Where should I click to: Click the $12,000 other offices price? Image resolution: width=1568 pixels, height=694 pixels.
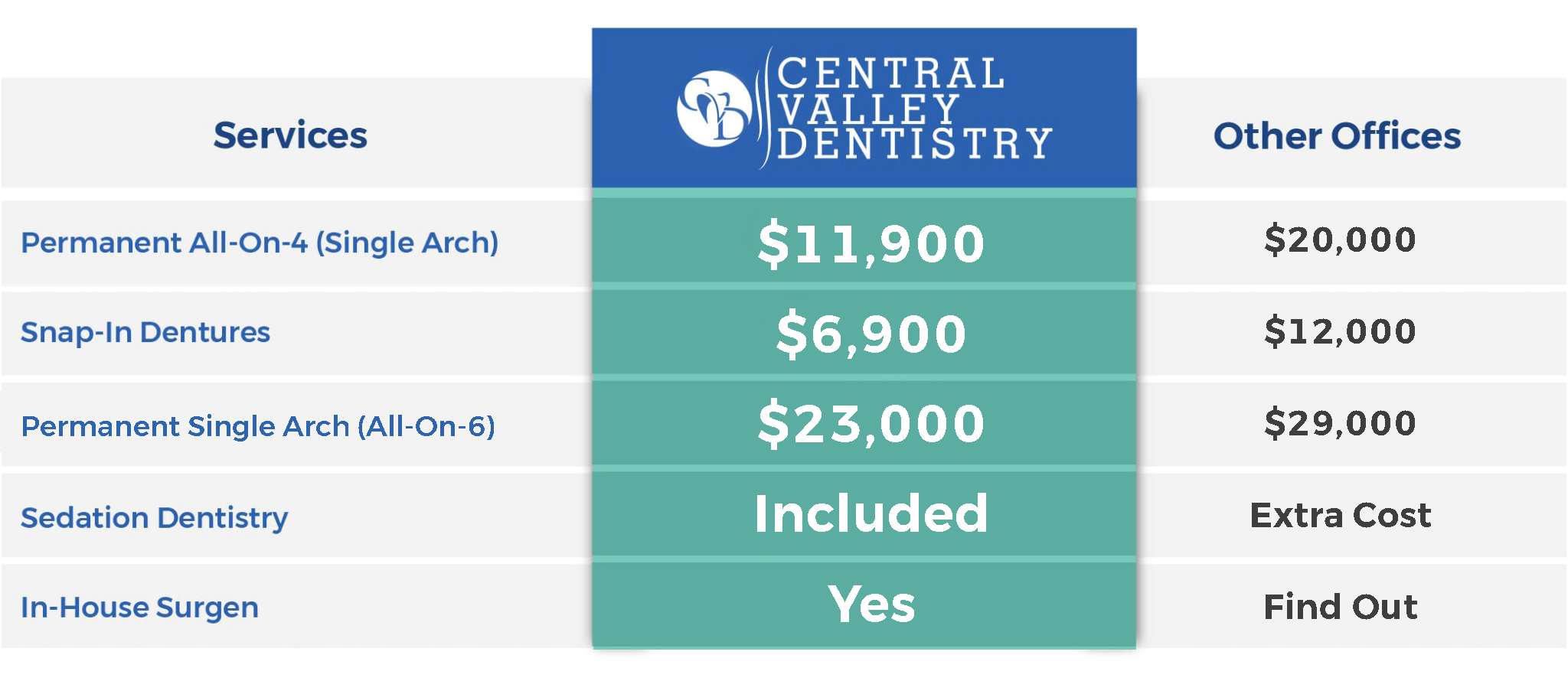pyautogui.click(x=1340, y=331)
